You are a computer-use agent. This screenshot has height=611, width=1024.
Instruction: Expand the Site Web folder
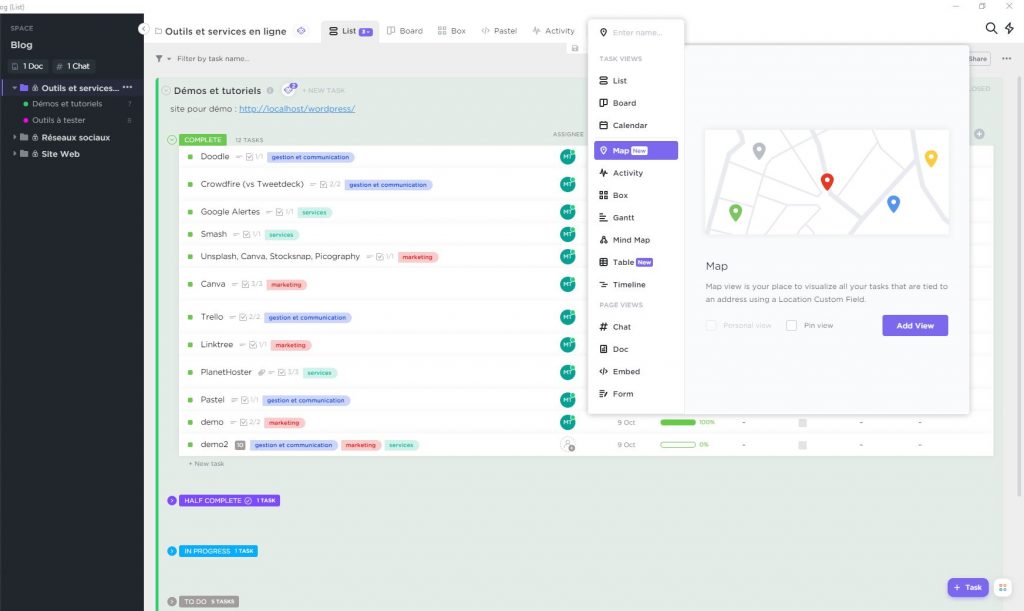pos(14,153)
